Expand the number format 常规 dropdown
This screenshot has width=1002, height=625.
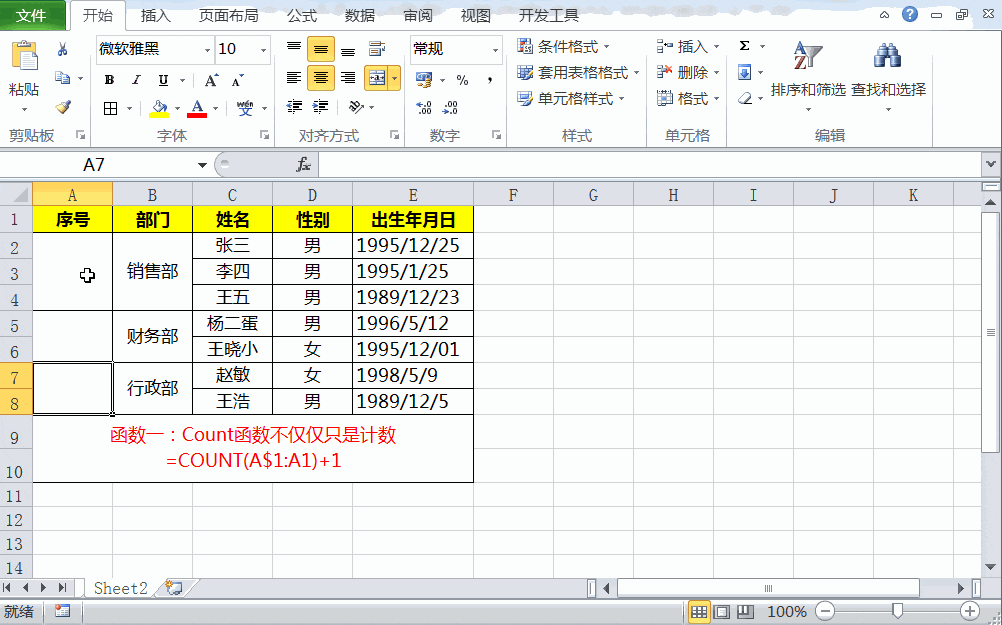tap(495, 49)
